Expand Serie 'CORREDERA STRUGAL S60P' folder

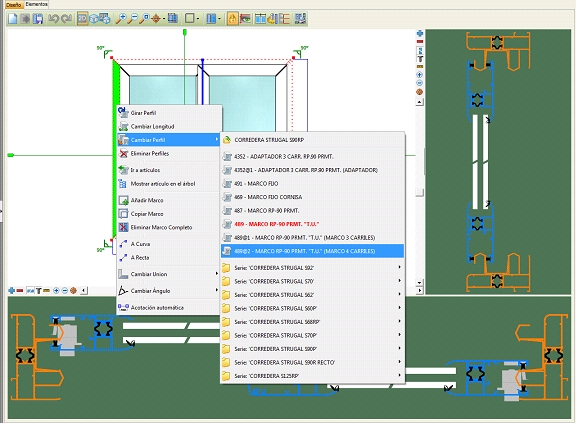(x=313, y=308)
